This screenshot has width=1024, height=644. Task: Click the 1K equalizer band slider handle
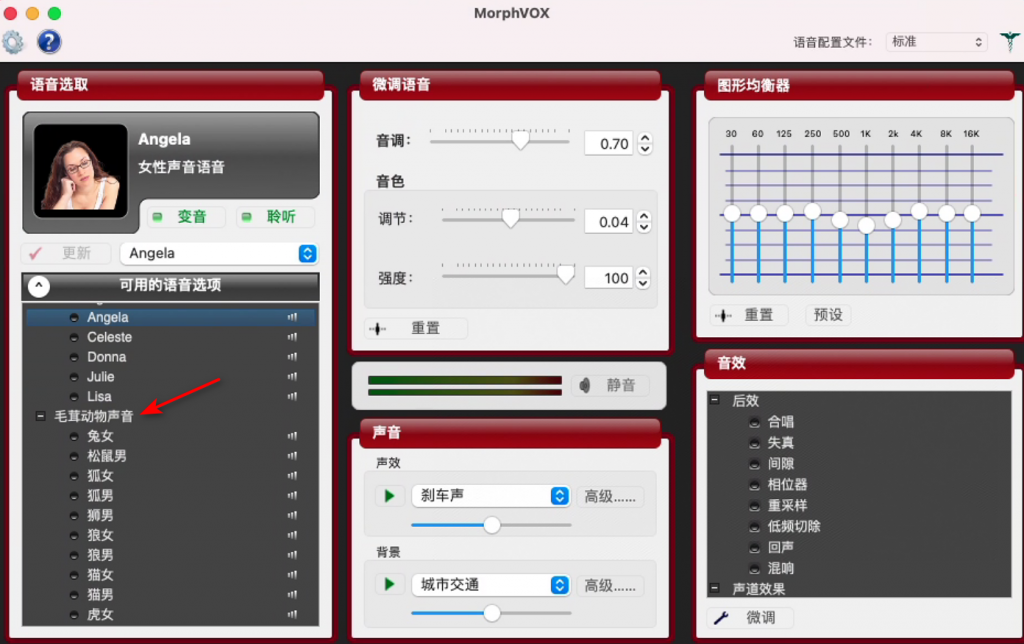point(866,225)
